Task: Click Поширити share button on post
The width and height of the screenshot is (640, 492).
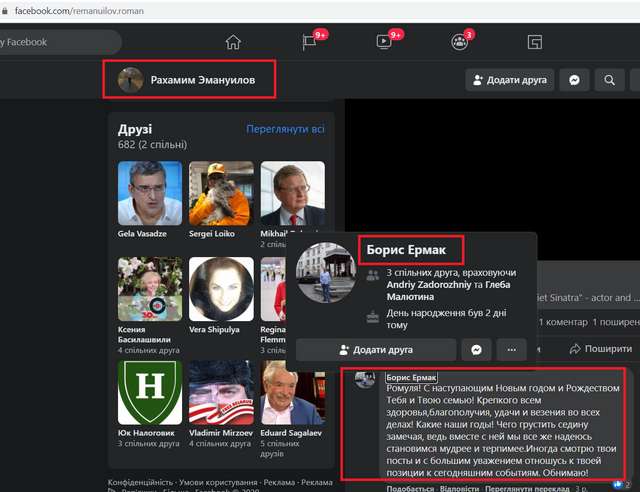Action: click(600, 349)
